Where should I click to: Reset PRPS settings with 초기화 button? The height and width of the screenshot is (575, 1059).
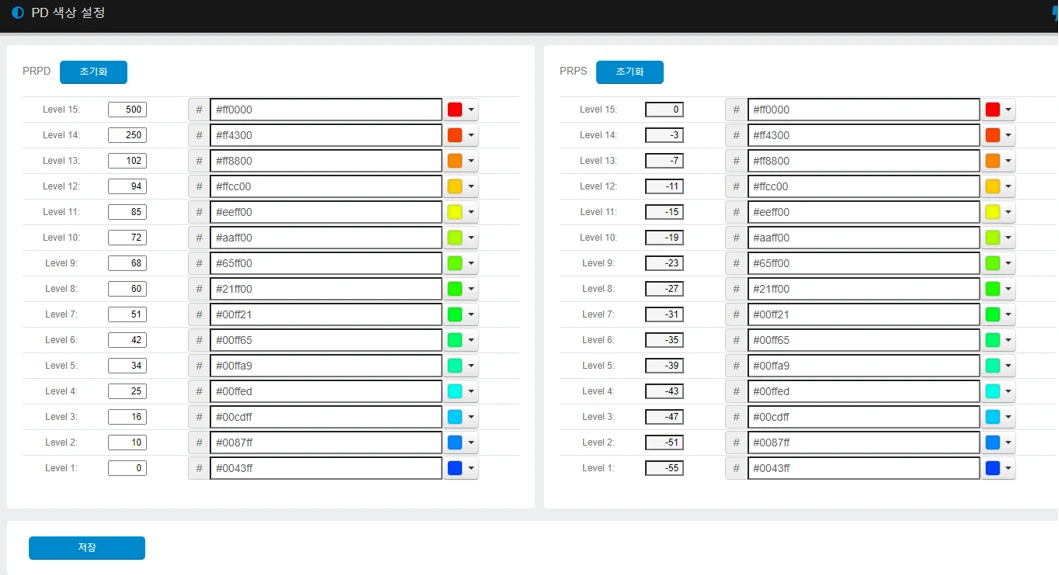point(629,72)
